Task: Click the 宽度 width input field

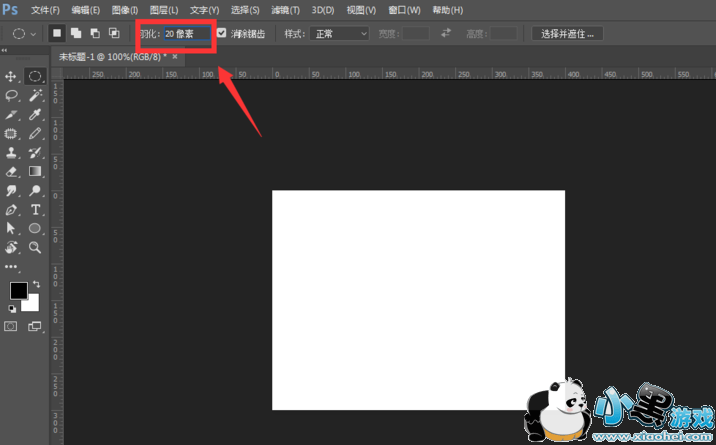Action: pyautogui.click(x=416, y=33)
